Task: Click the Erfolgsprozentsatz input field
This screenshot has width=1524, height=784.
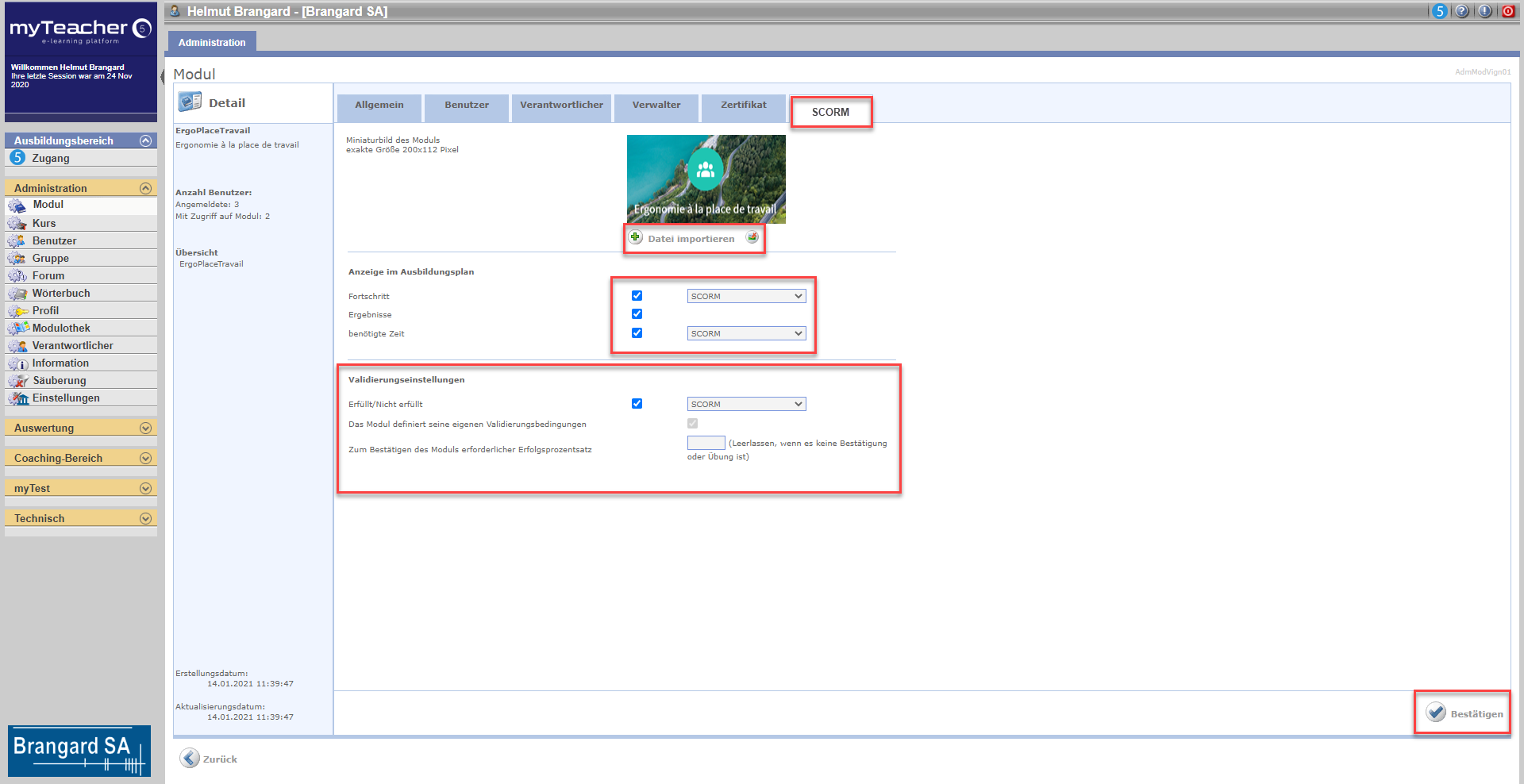Action: click(x=706, y=443)
